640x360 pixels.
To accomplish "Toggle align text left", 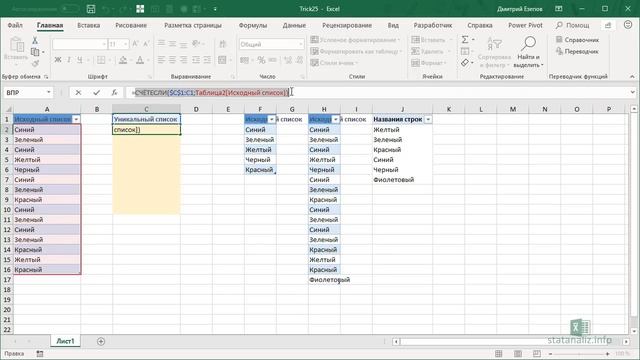I will 161,60.
